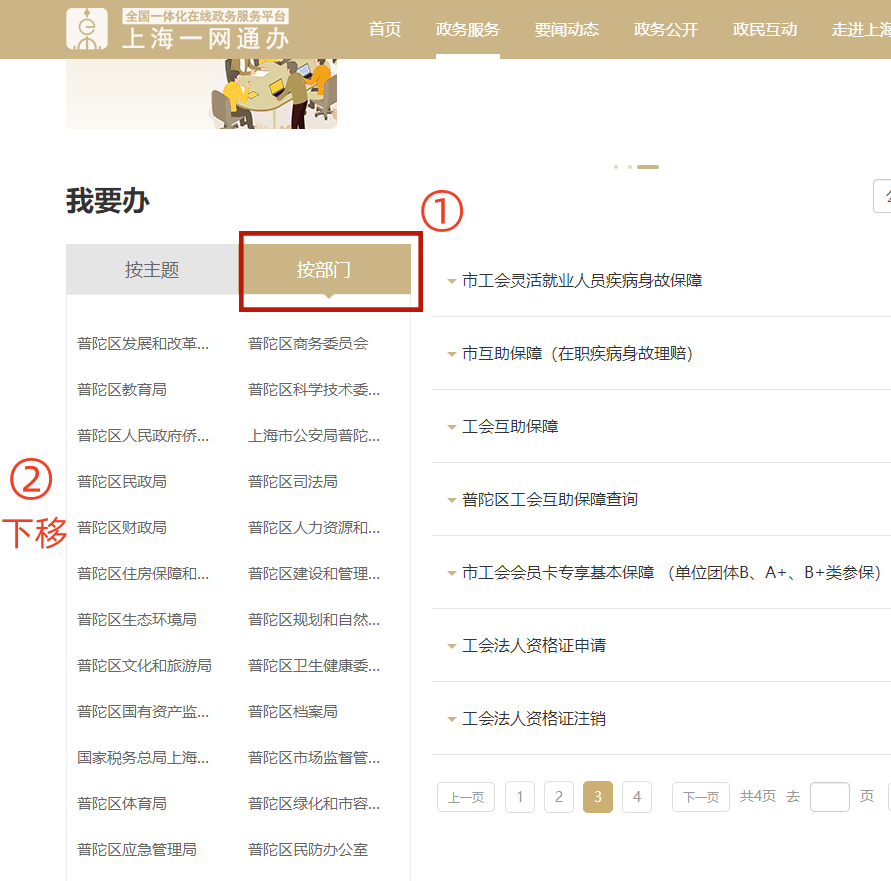The height and width of the screenshot is (881, 891).
Task: Open 普陀区民政局 department link
Action: (122, 482)
